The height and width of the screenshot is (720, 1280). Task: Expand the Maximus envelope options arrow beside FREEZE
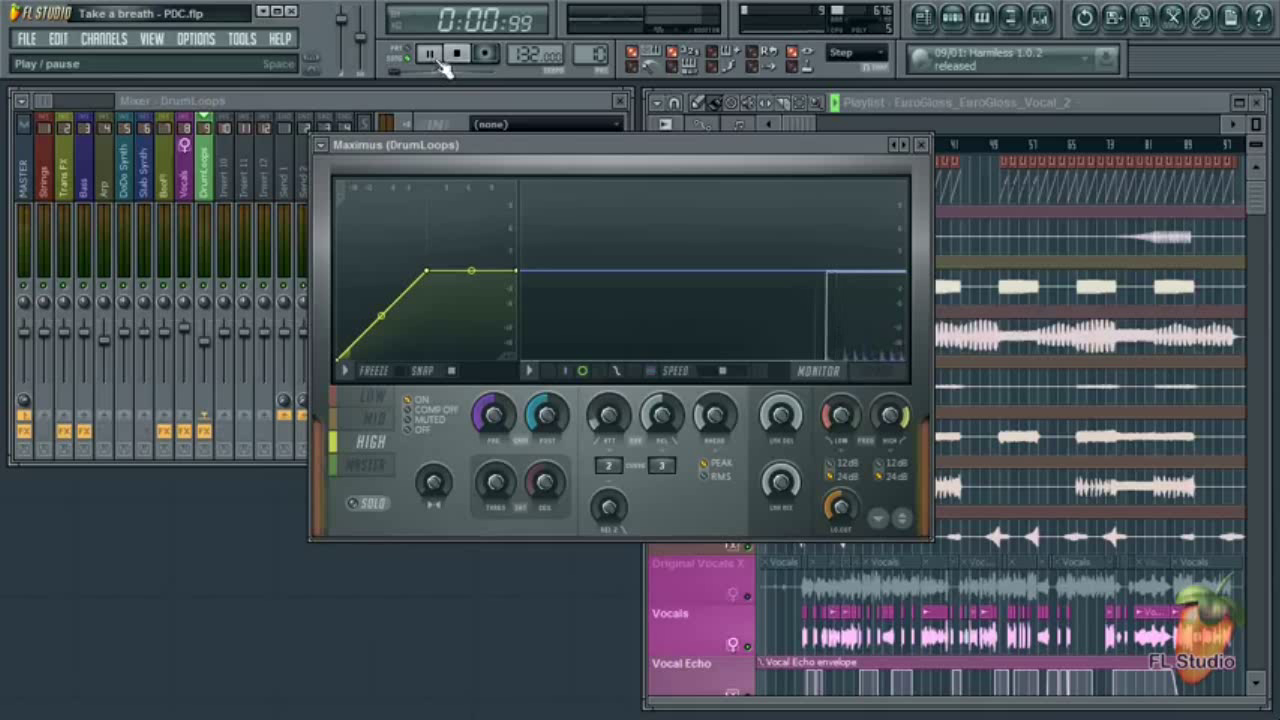click(345, 371)
